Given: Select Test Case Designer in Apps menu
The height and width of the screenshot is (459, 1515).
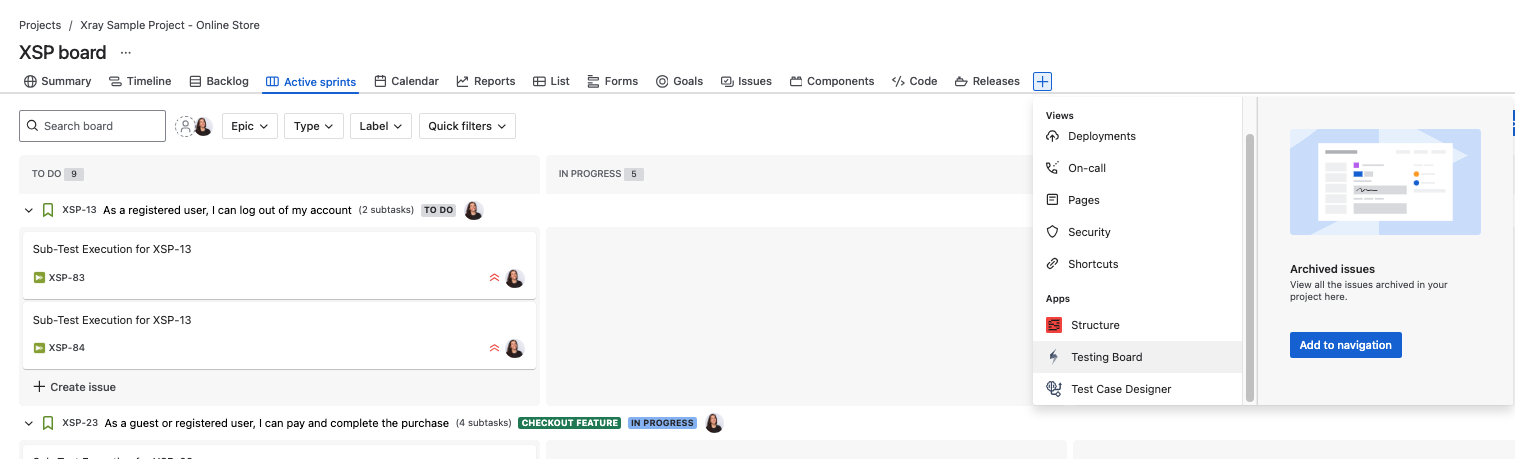Looking at the screenshot, I should (1137, 389).
